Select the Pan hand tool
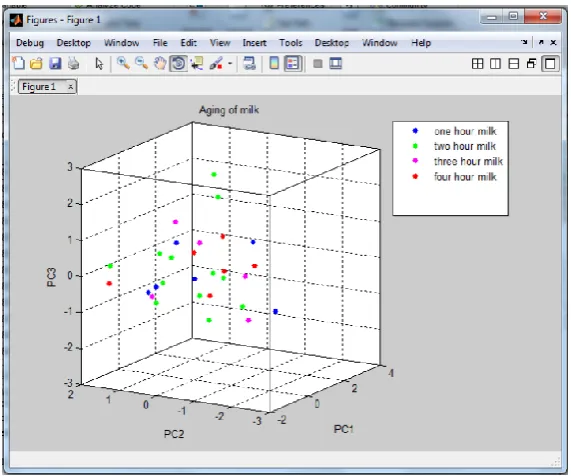Image resolution: width=571 pixels, height=476 pixels. point(160,64)
